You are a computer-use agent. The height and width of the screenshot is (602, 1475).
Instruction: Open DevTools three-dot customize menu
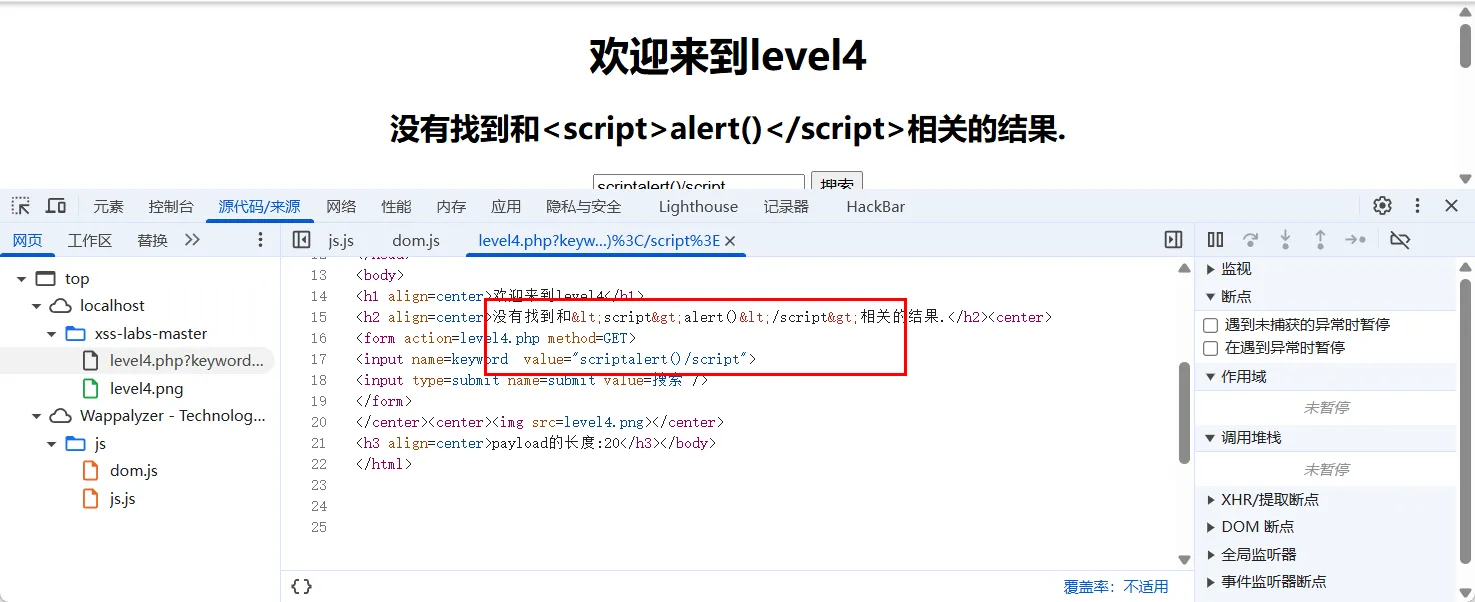pos(1417,206)
